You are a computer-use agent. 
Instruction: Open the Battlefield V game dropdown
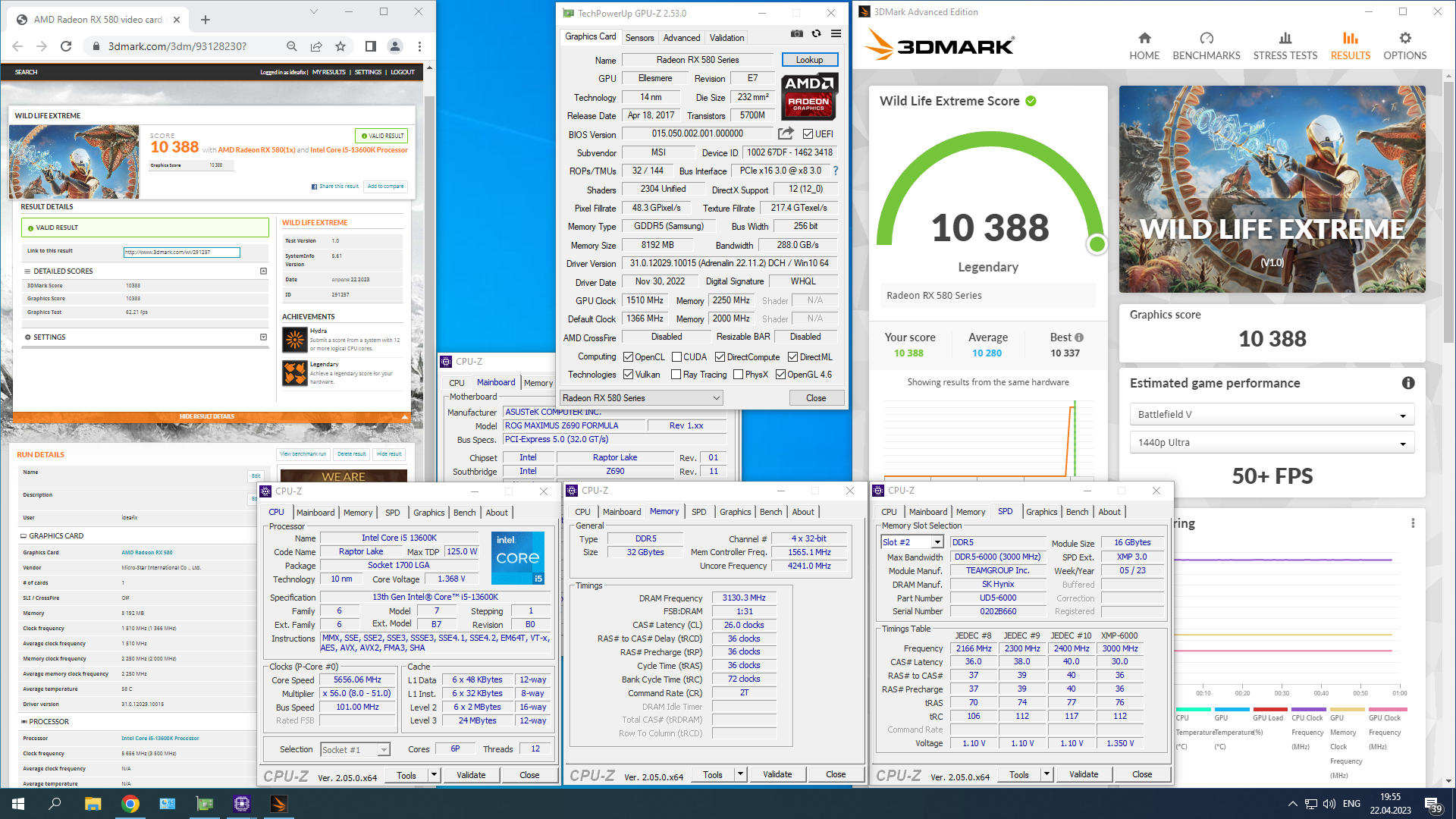[1272, 415]
